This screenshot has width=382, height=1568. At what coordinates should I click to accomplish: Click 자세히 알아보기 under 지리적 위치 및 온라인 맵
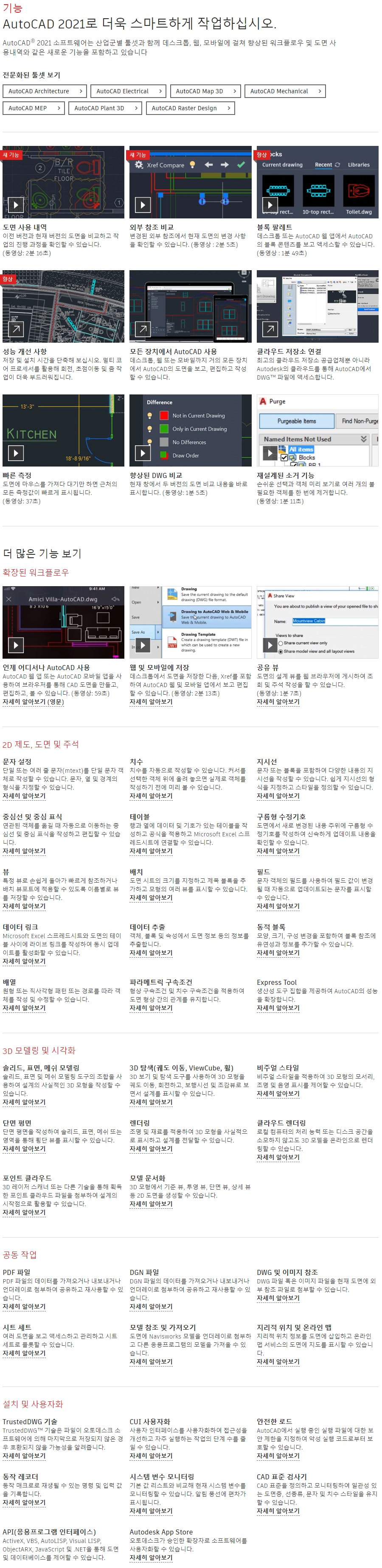click(278, 1363)
